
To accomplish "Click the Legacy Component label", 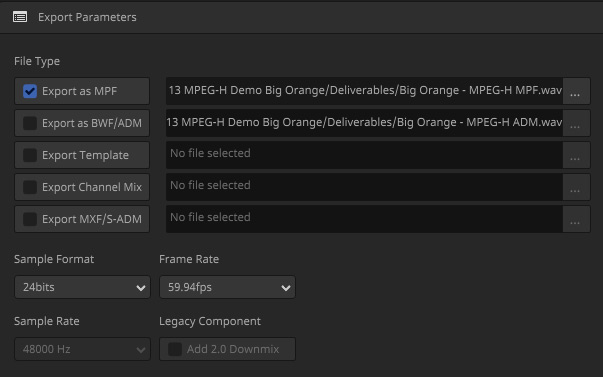I will 210,321.
